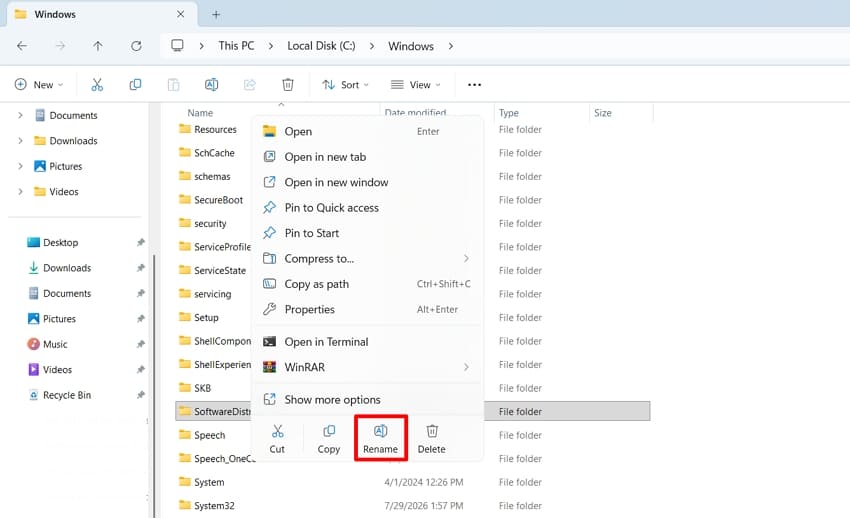This screenshot has width=850, height=518.
Task: Click the Copy icon in the toolbar
Action: [135, 85]
